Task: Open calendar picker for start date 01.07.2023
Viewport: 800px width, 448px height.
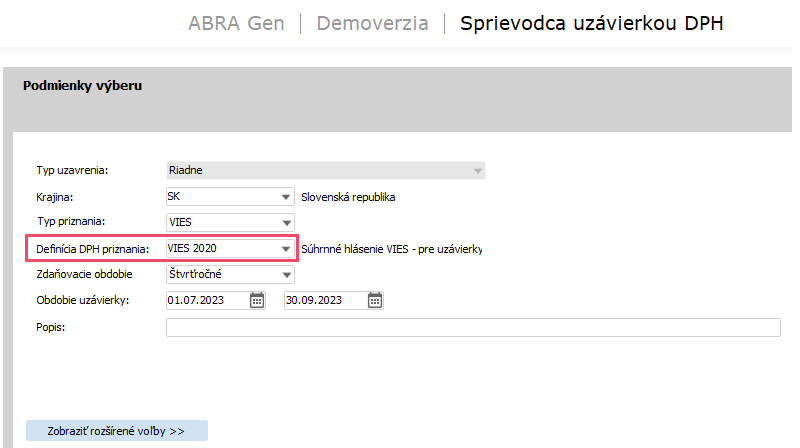Action: tap(257, 300)
